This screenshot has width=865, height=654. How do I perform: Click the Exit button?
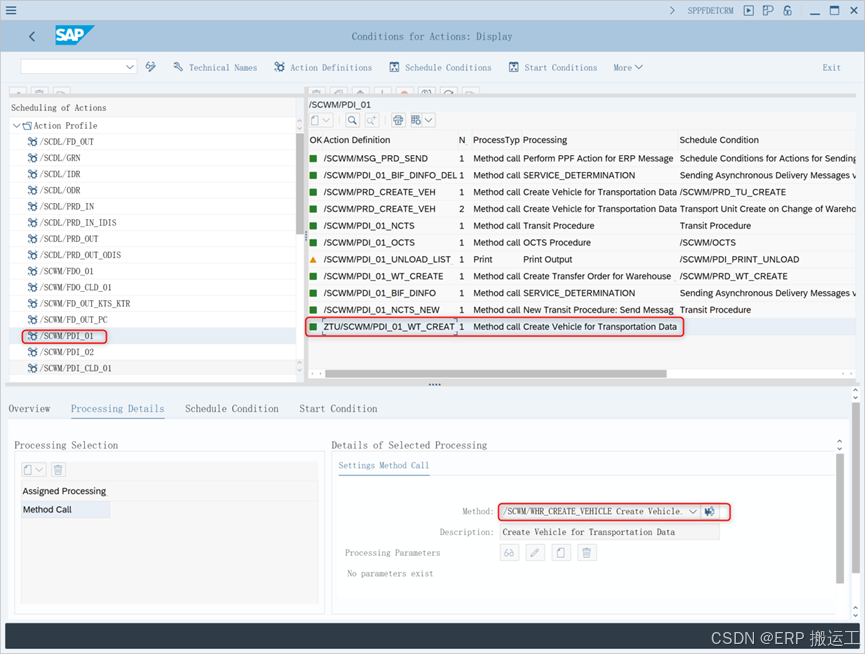point(831,67)
